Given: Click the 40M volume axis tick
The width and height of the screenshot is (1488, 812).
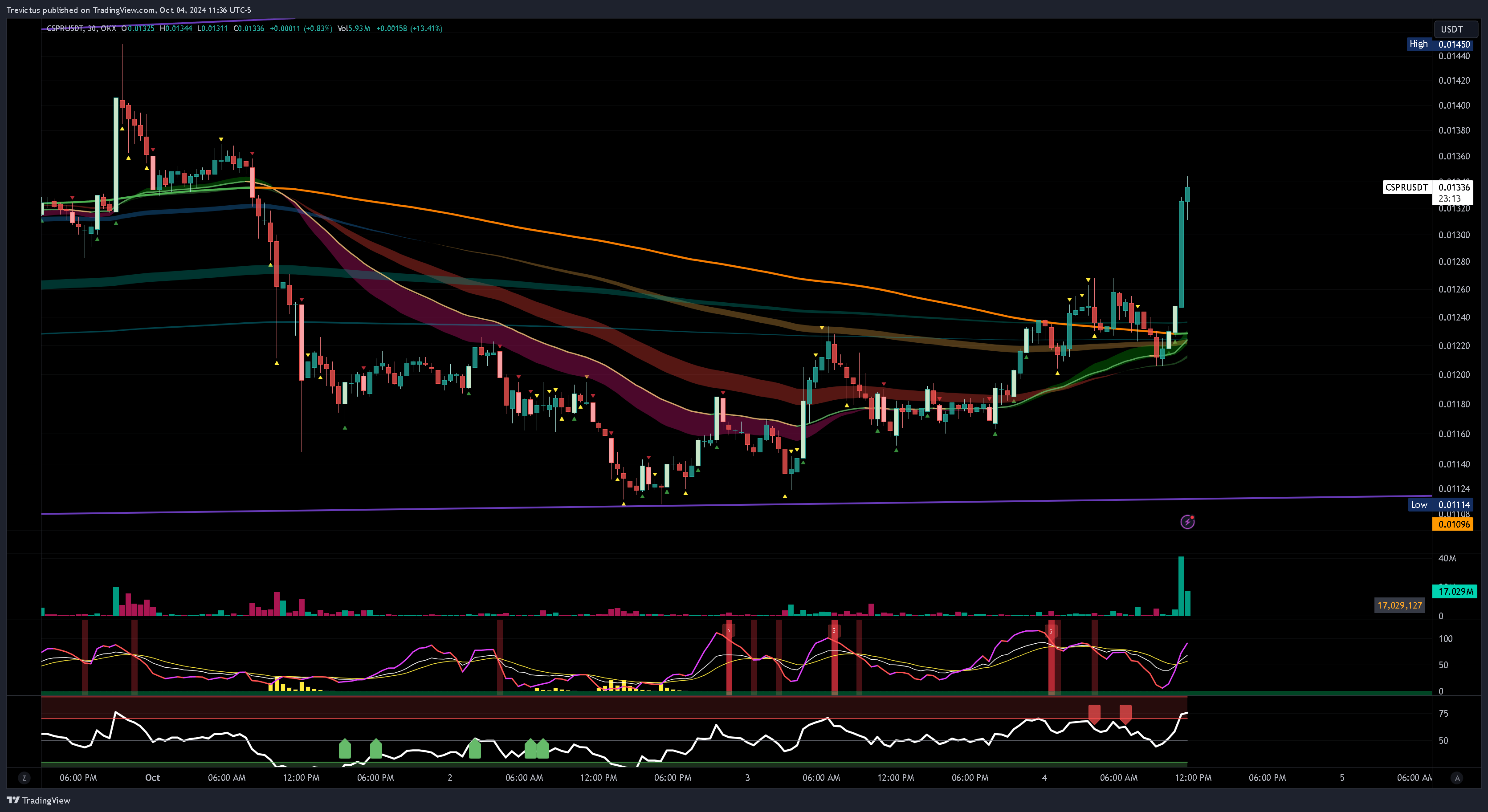Looking at the screenshot, I should 1447,558.
